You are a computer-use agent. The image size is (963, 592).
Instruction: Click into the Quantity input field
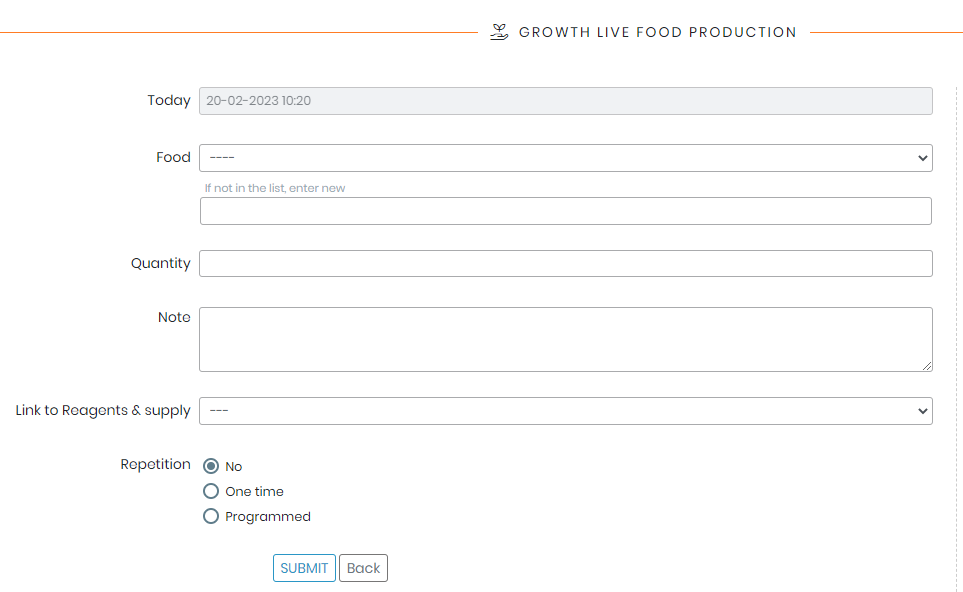click(x=566, y=263)
